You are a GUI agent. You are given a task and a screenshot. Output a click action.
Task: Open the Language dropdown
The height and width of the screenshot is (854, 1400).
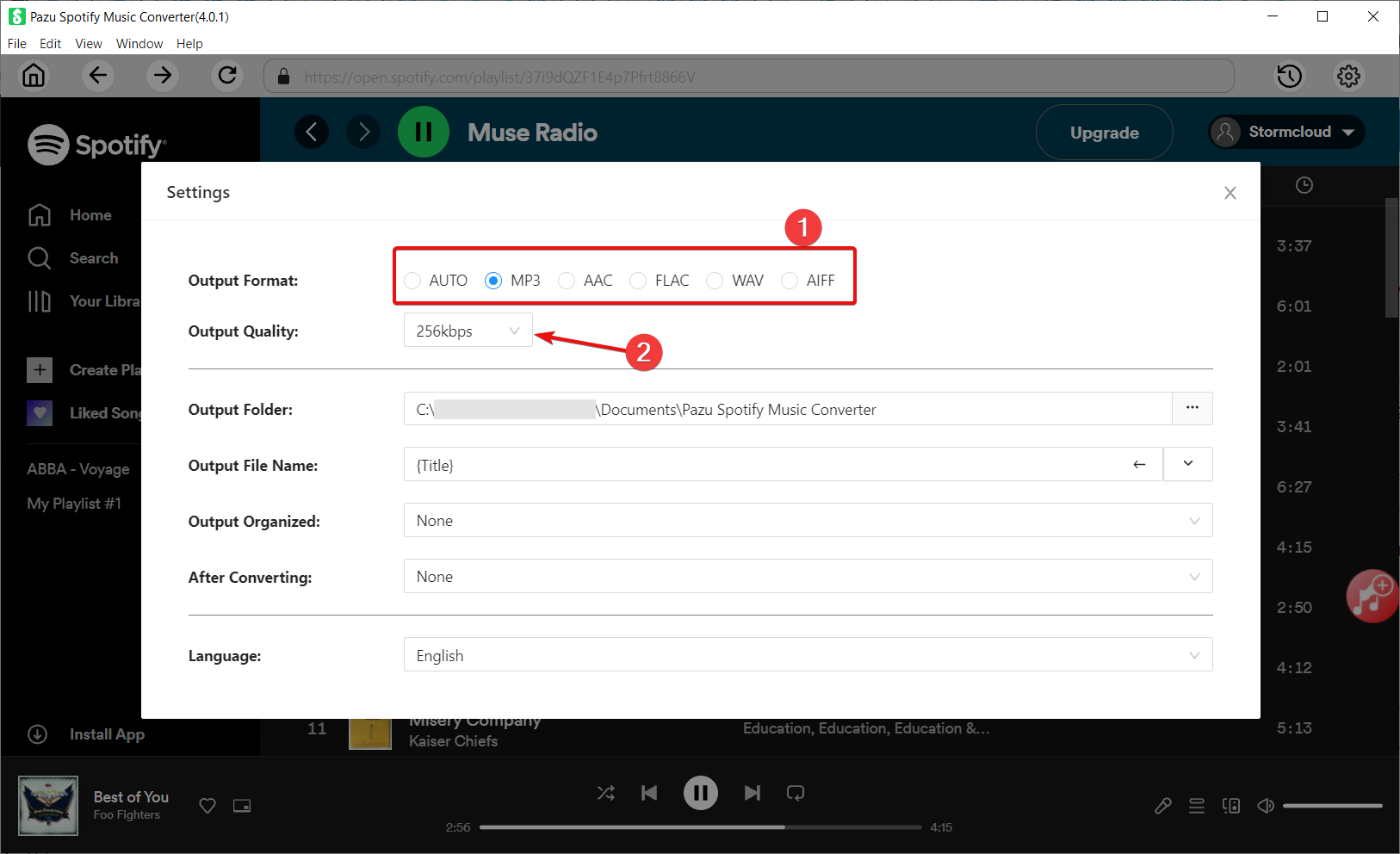808,654
